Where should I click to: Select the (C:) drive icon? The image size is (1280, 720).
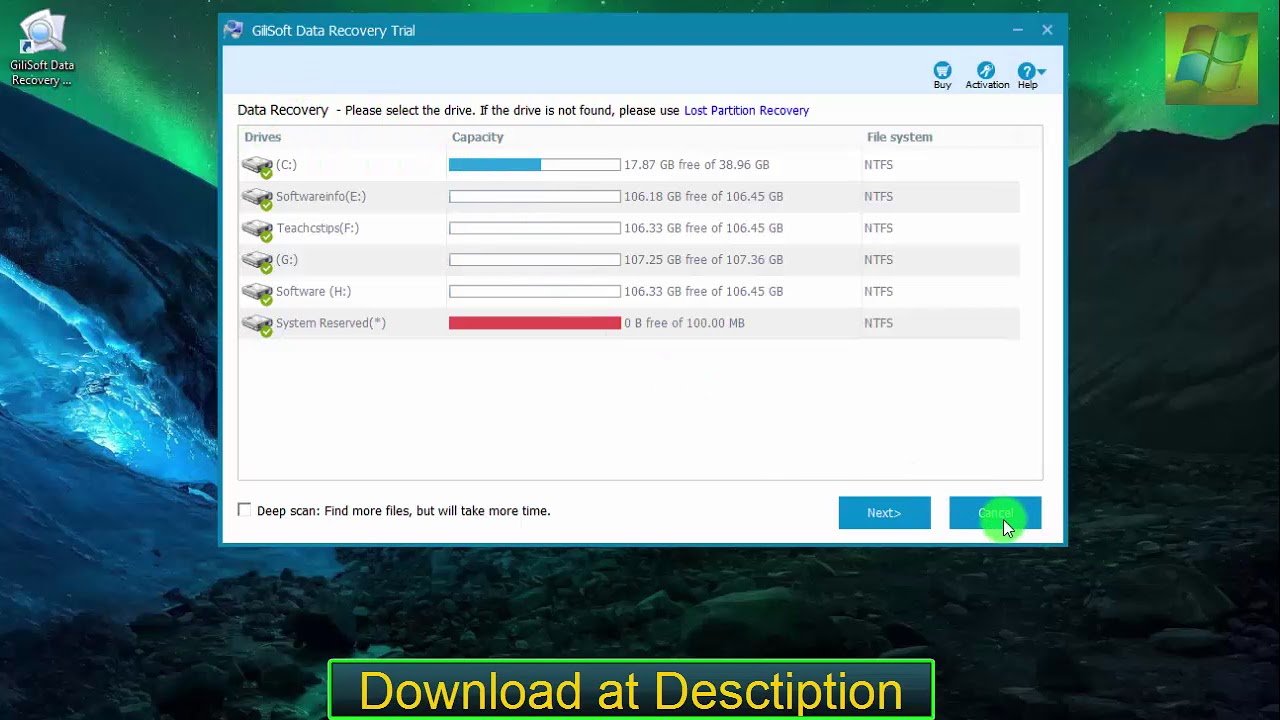[257, 166]
